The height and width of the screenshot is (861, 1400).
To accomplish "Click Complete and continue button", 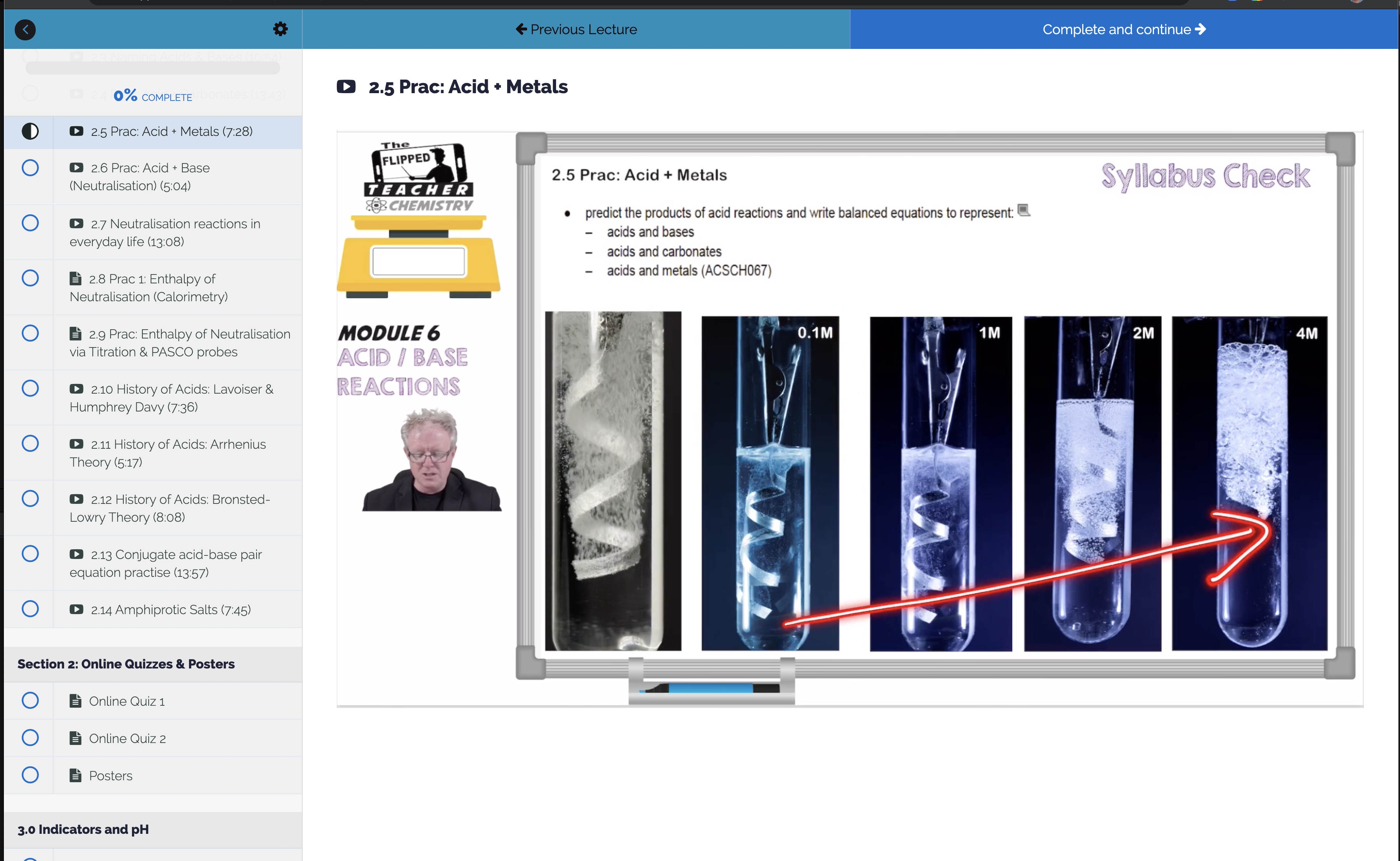I will (1125, 29).
